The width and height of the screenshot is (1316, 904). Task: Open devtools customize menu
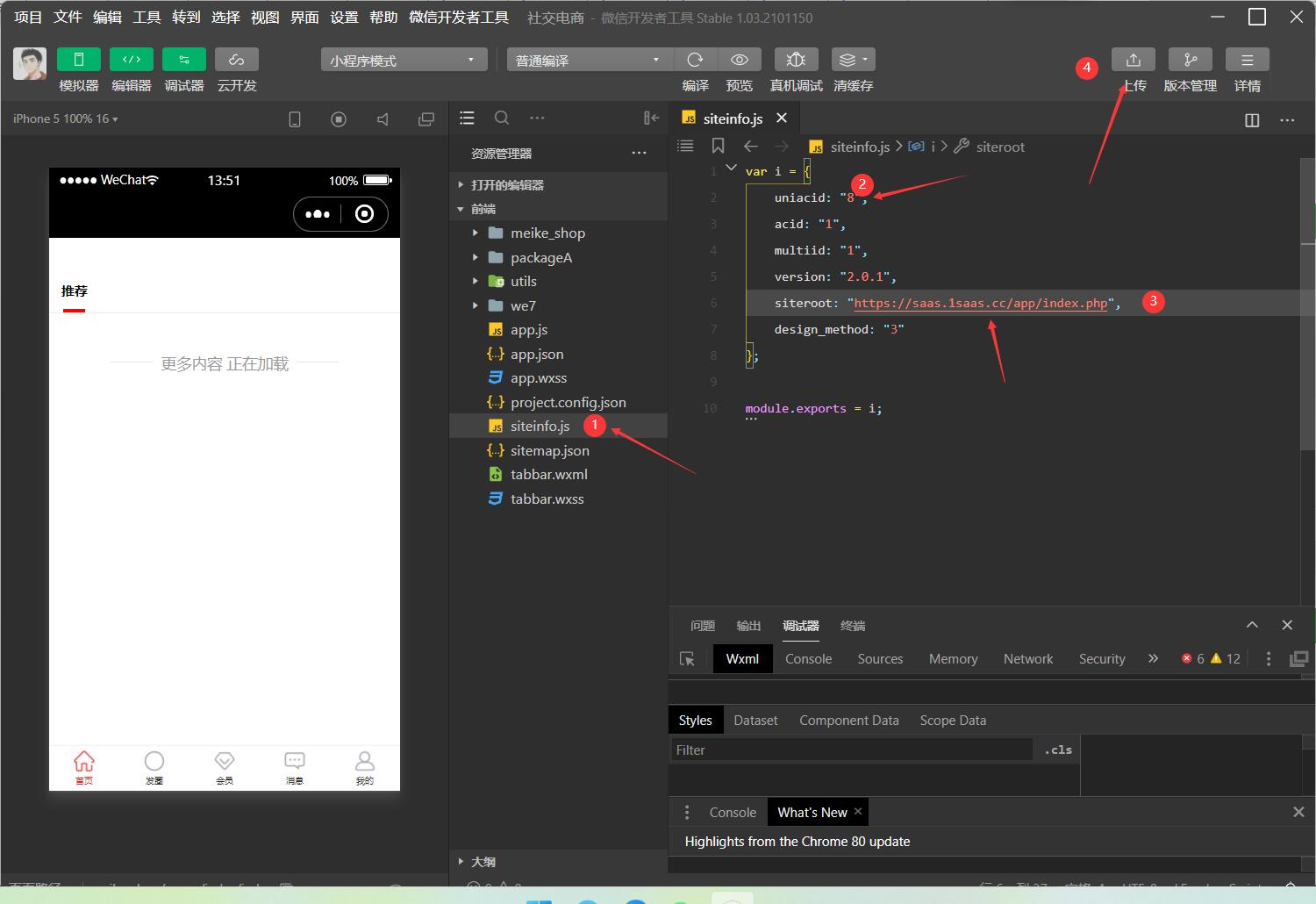pyautogui.click(x=1268, y=659)
